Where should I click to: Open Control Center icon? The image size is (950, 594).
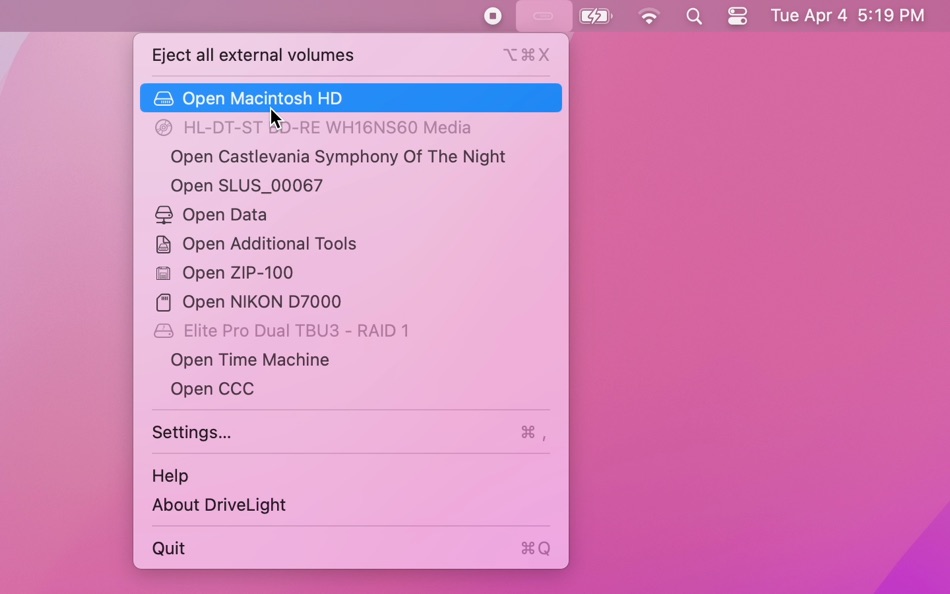737,16
